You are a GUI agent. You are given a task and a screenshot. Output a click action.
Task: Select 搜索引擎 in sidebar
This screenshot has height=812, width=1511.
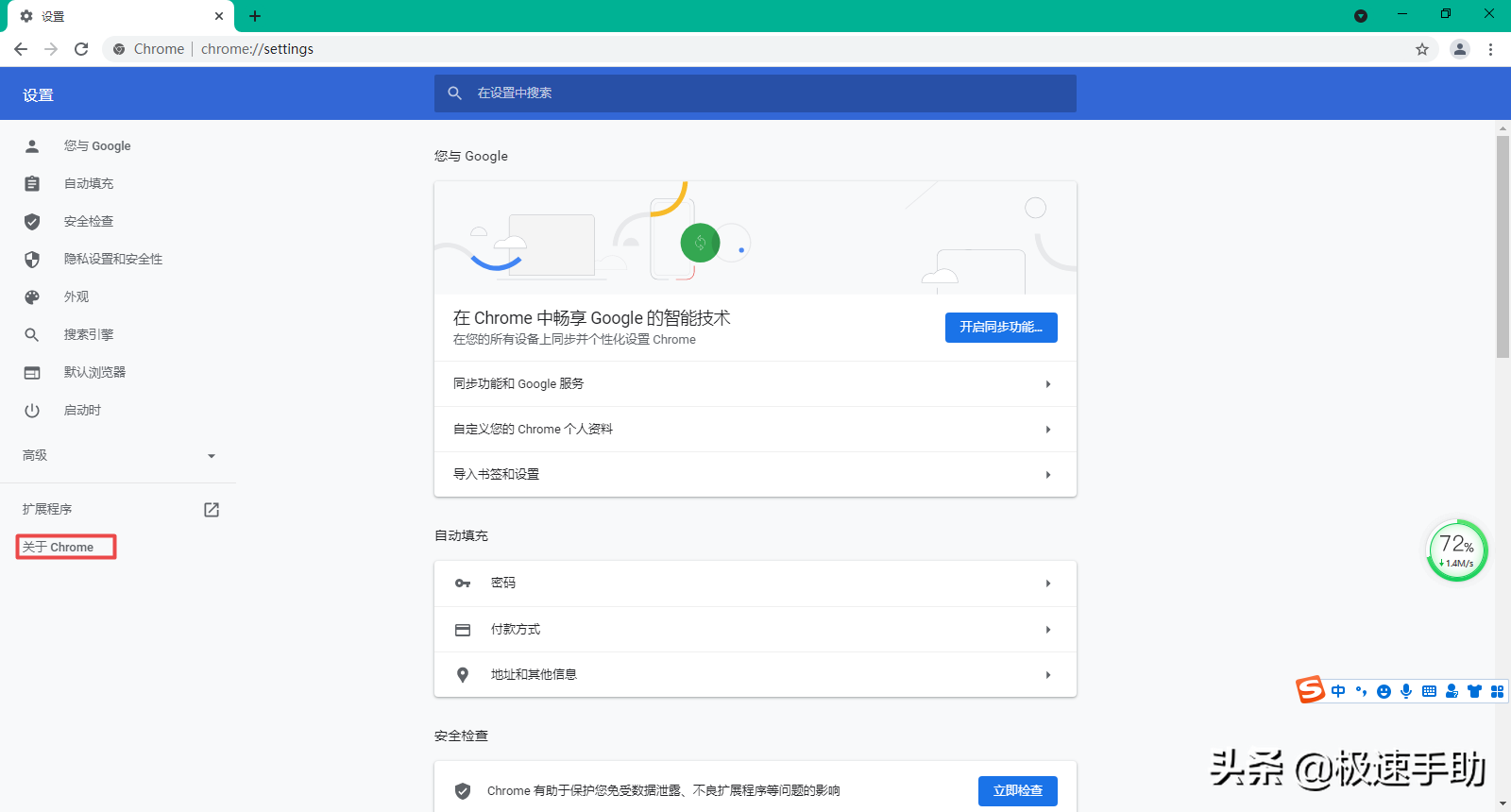point(89,335)
